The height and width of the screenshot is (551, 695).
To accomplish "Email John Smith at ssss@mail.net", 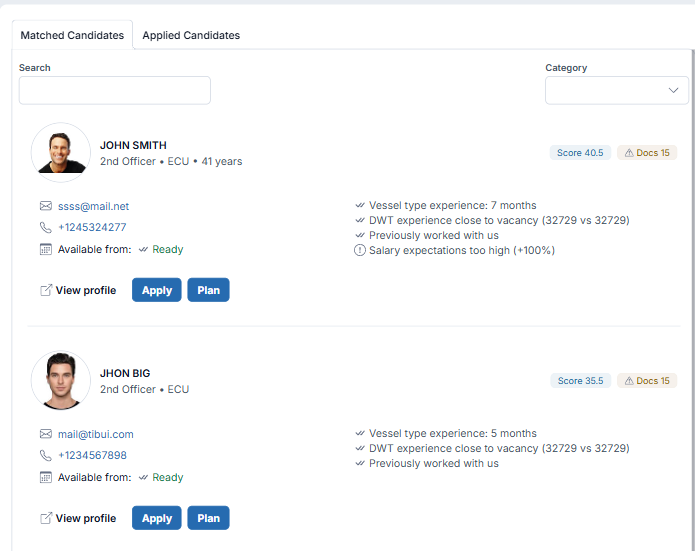I will click(94, 206).
